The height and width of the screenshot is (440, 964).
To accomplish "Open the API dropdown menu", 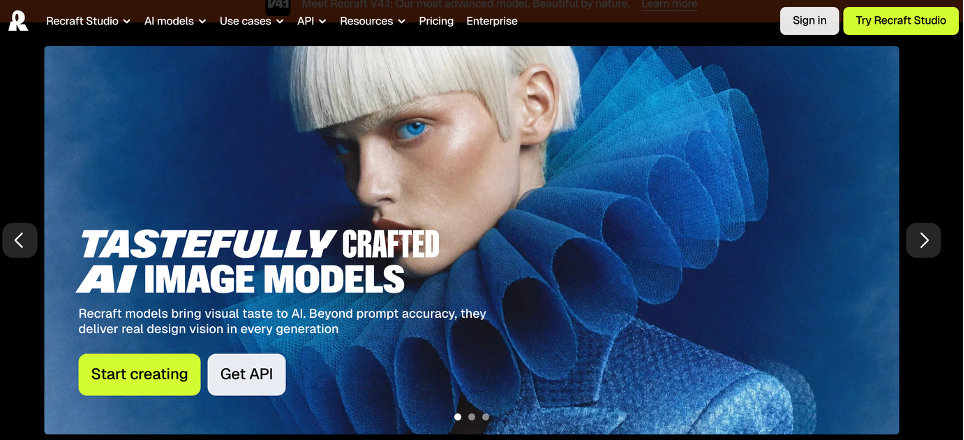I will tap(312, 21).
